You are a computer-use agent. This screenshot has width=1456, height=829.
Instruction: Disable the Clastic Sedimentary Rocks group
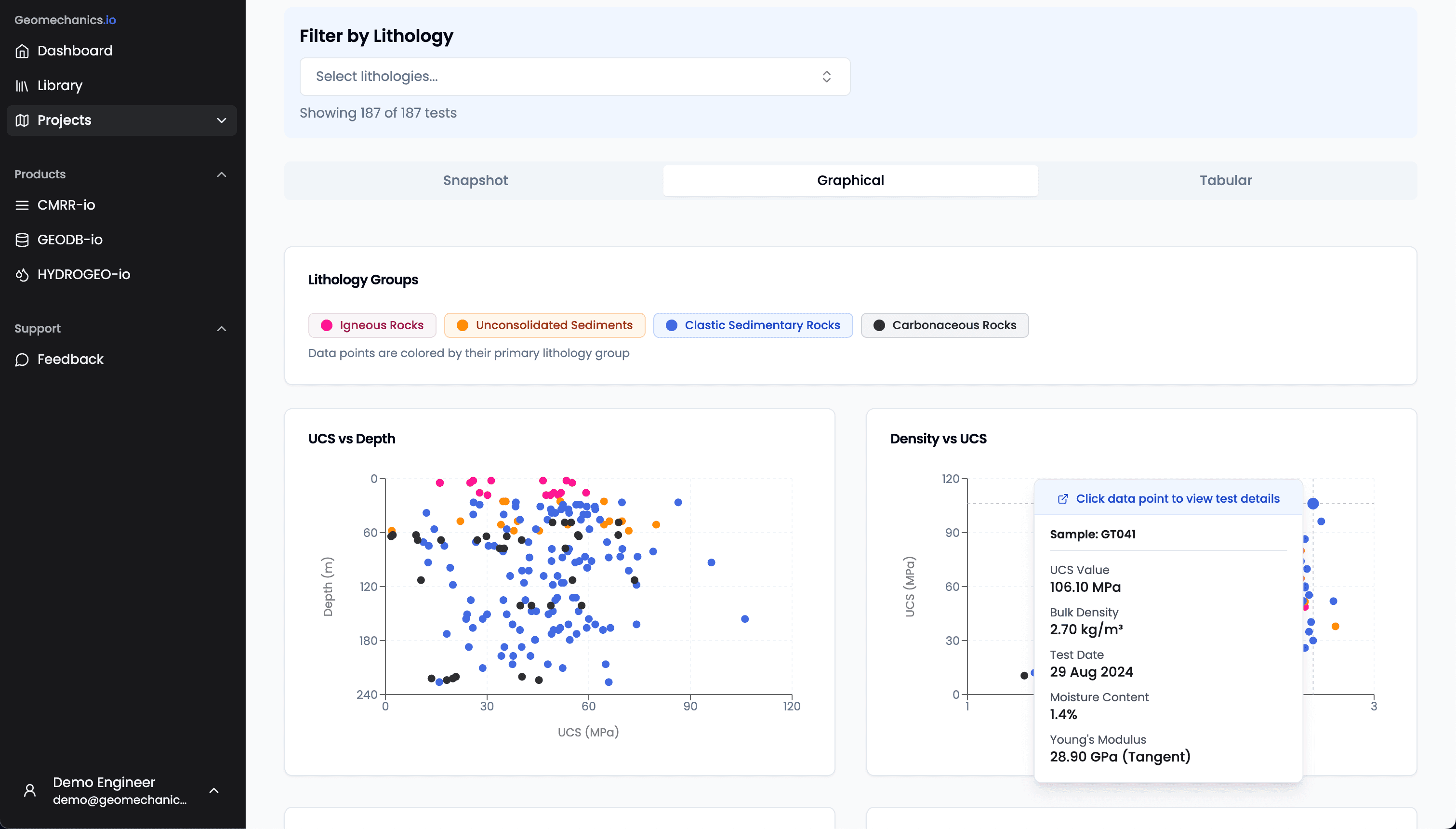[x=753, y=325]
